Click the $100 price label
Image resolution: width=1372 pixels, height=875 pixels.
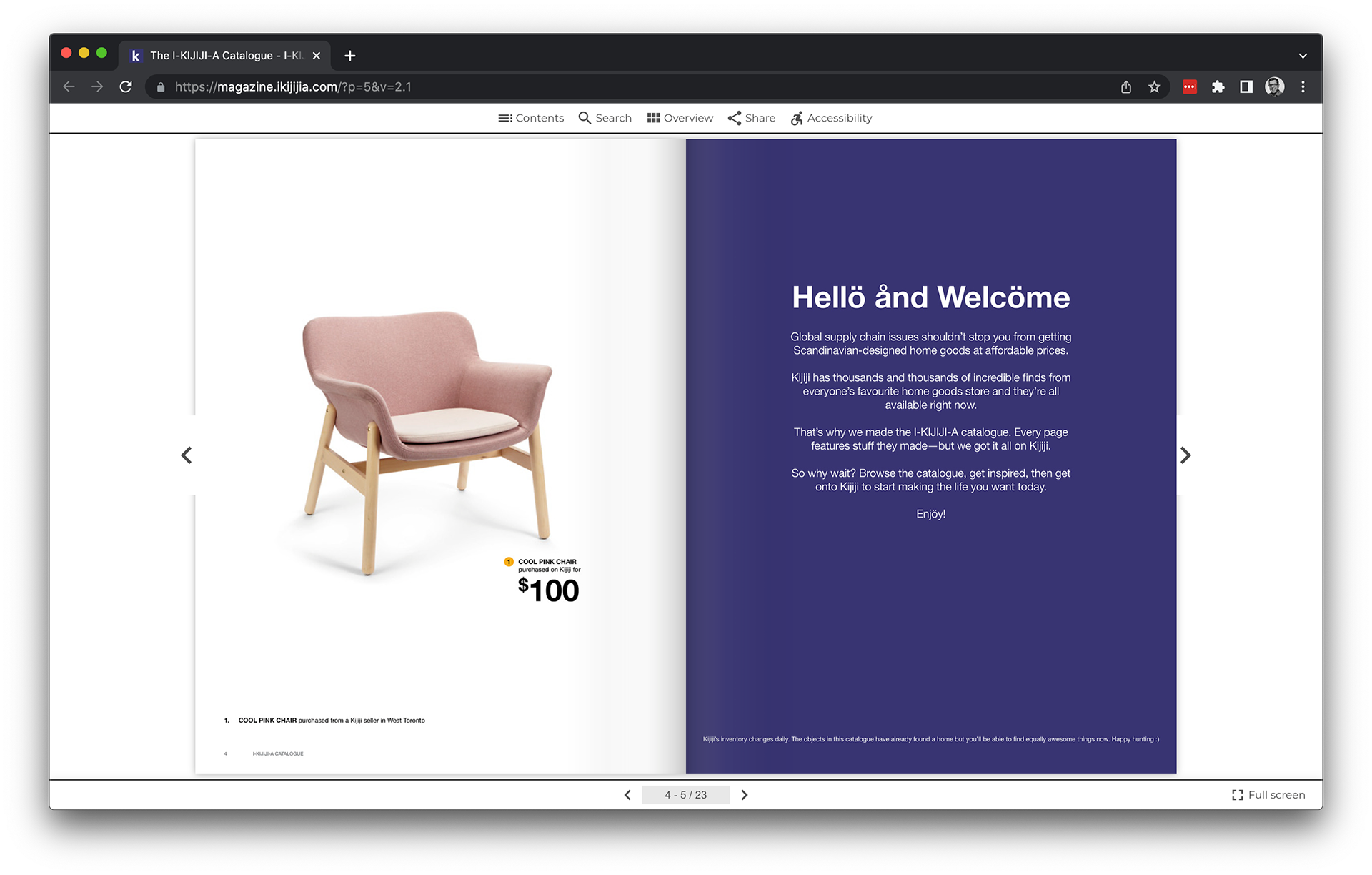[x=548, y=590]
